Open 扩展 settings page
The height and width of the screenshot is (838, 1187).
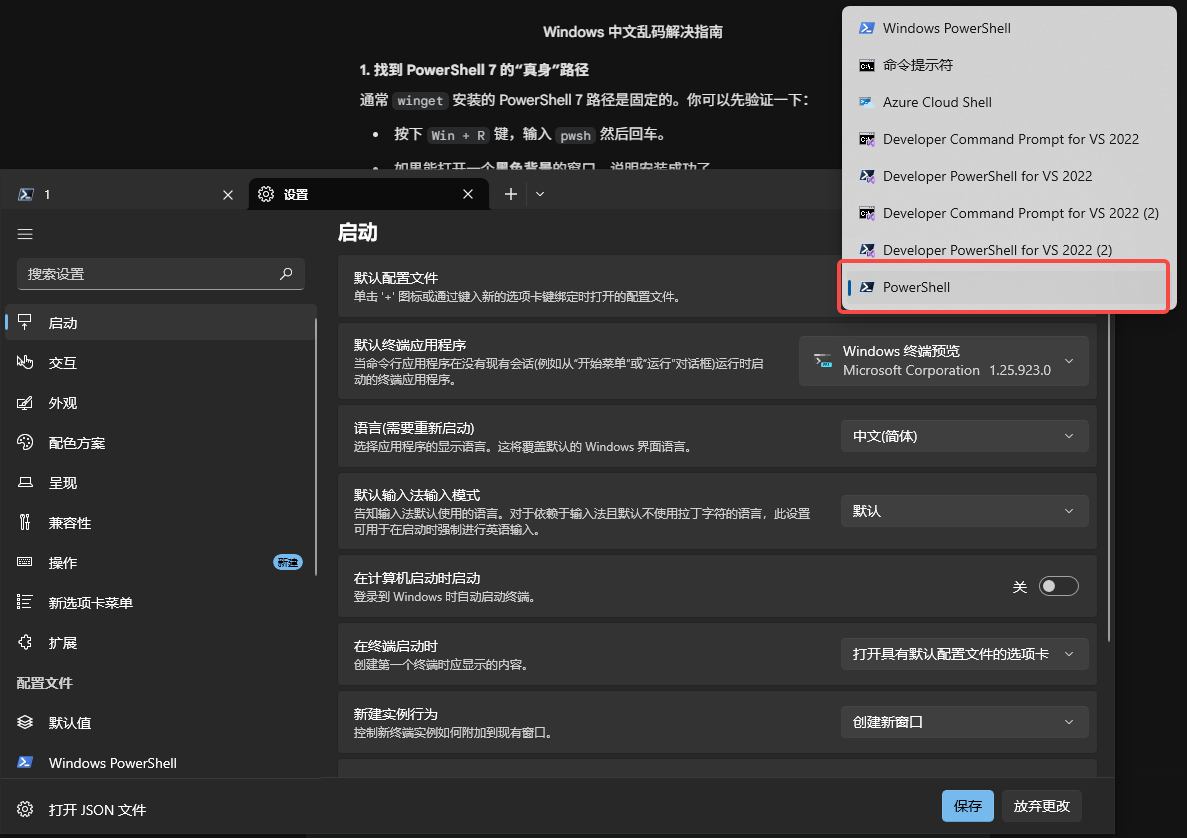click(62, 642)
